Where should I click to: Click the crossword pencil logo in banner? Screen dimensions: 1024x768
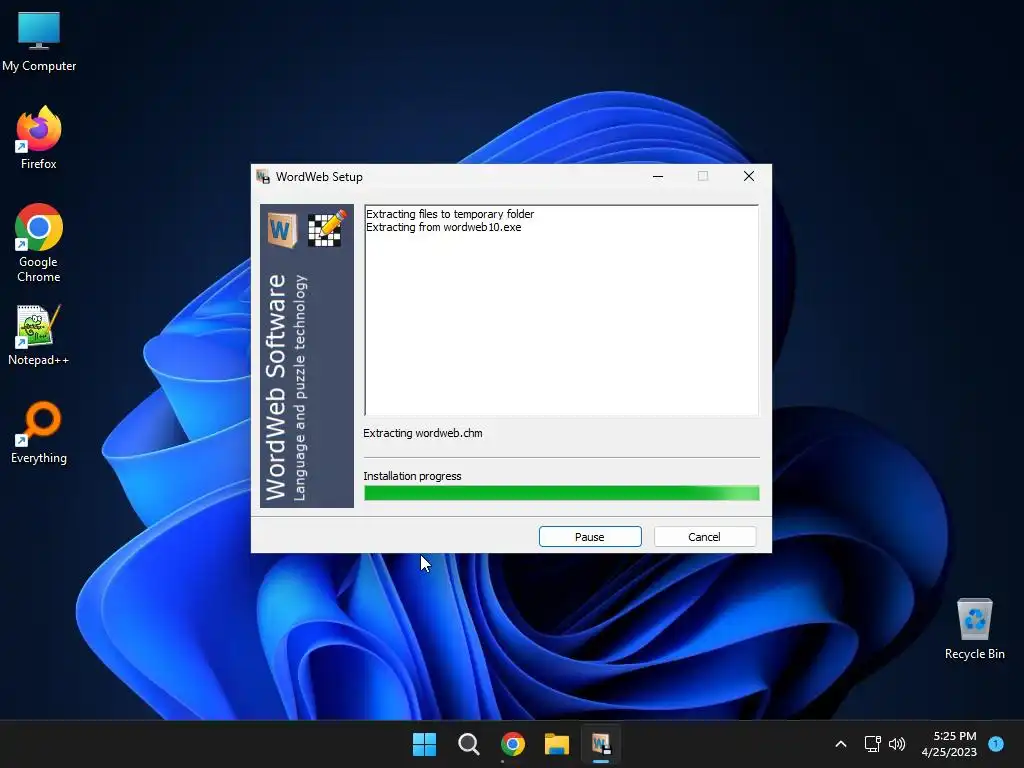[327, 229]
